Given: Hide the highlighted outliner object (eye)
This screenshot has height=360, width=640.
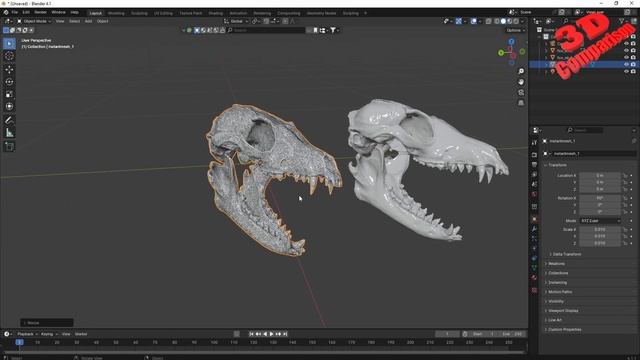Looking at the screenshot, I should [x=626, y=64].
